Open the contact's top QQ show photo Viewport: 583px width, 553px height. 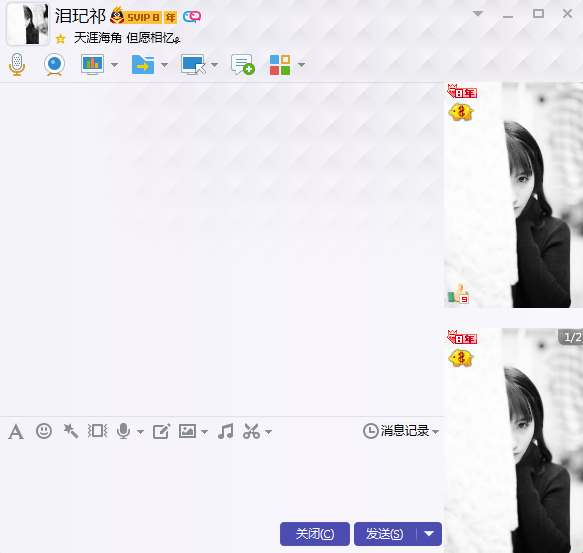[513, 195]
